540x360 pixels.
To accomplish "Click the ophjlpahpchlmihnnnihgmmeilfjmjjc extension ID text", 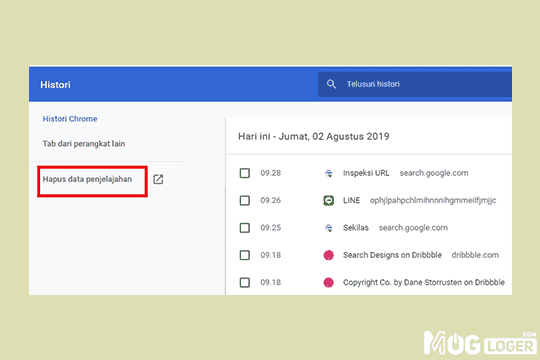I will coord(433,200).
